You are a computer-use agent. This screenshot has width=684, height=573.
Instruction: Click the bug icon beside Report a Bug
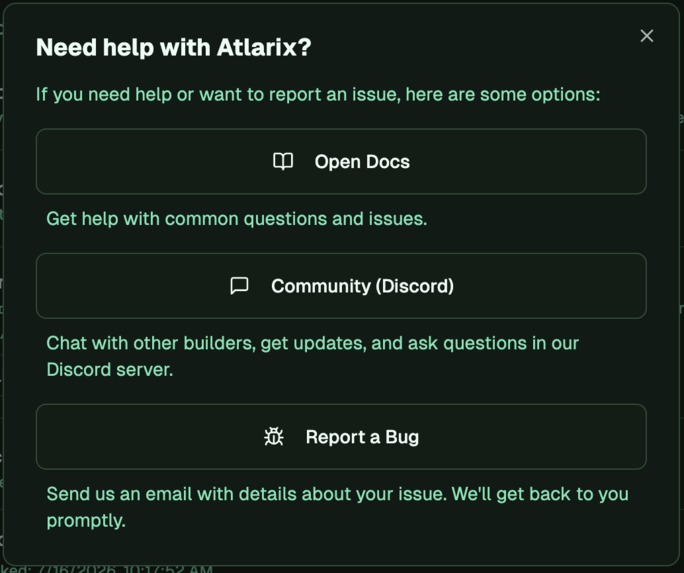[274, 437]
